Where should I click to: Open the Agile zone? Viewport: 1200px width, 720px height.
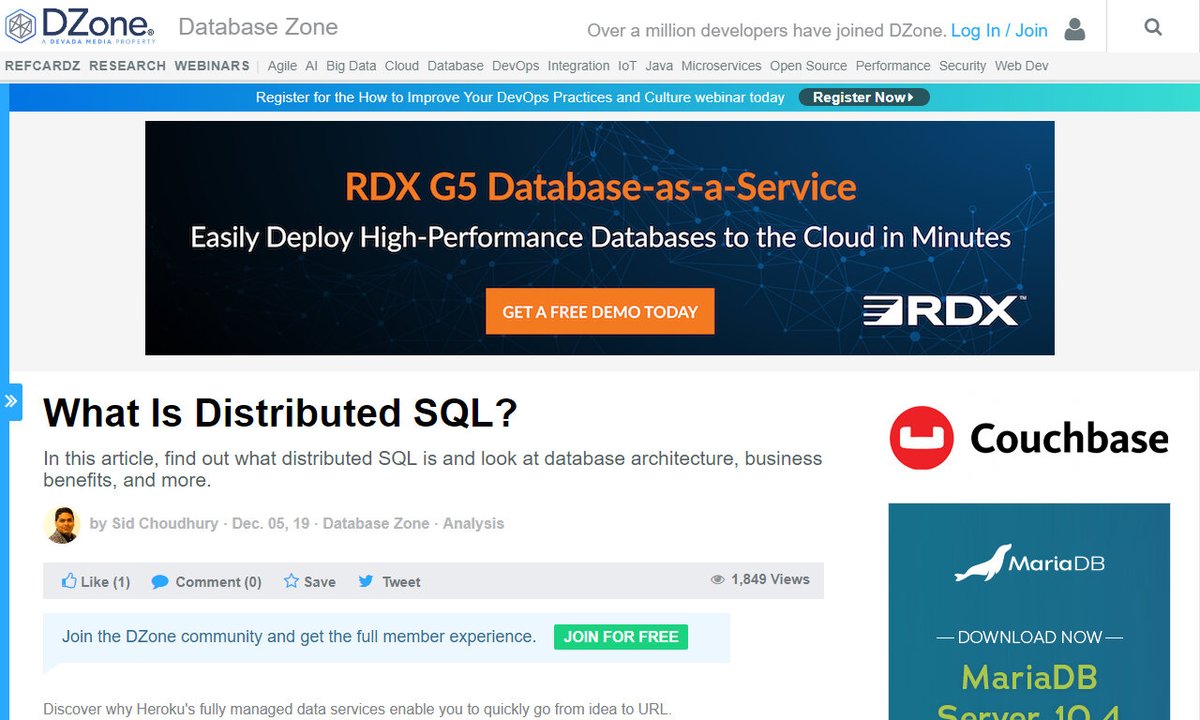[x=282, y=66]
